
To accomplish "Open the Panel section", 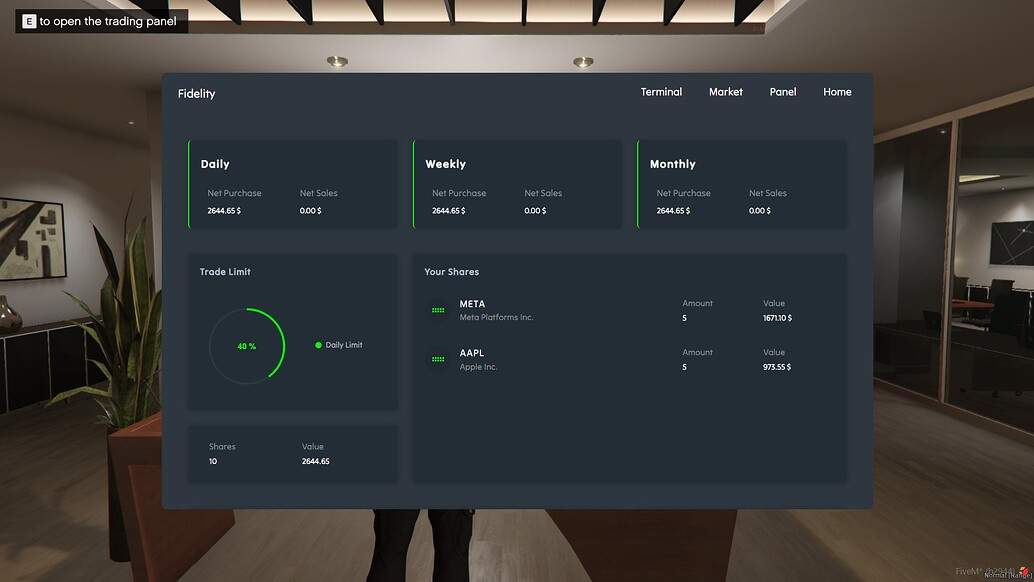I will tap(782, 91).
